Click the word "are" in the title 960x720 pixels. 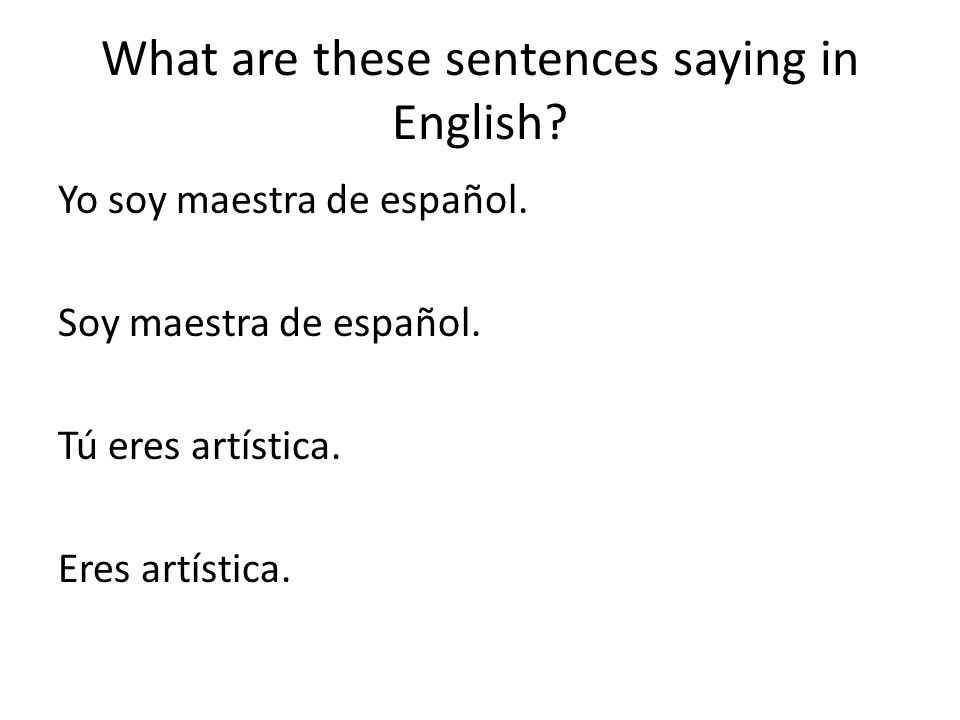point(264,63)
